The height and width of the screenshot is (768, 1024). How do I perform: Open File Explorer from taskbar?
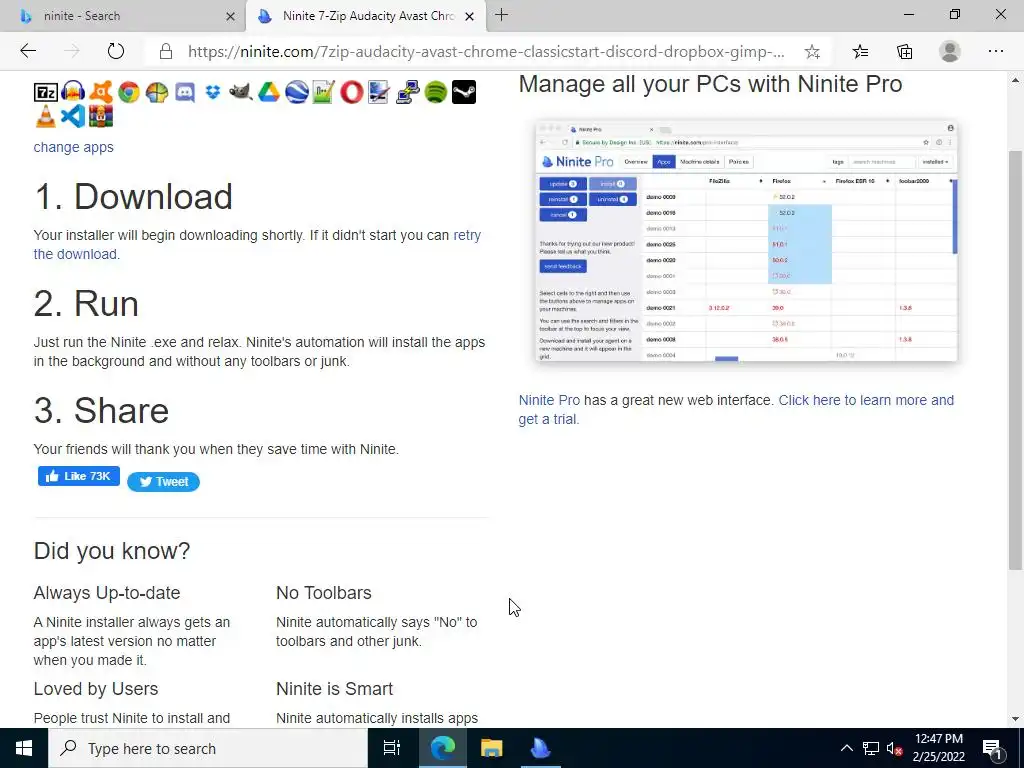coord(491,748)
